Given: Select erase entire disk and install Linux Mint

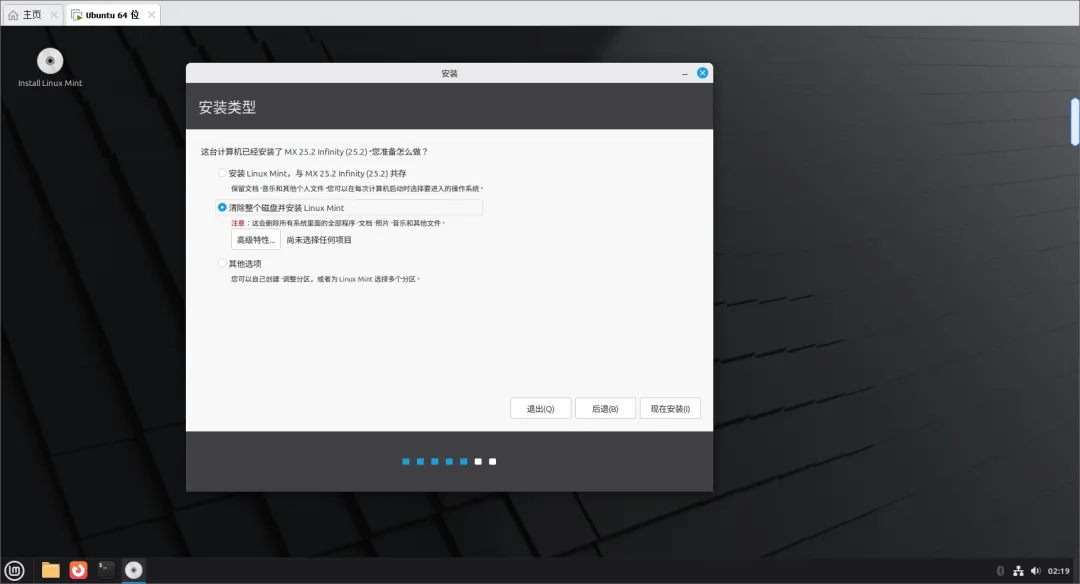Looking at the screenshot, I should click(222, 207).
